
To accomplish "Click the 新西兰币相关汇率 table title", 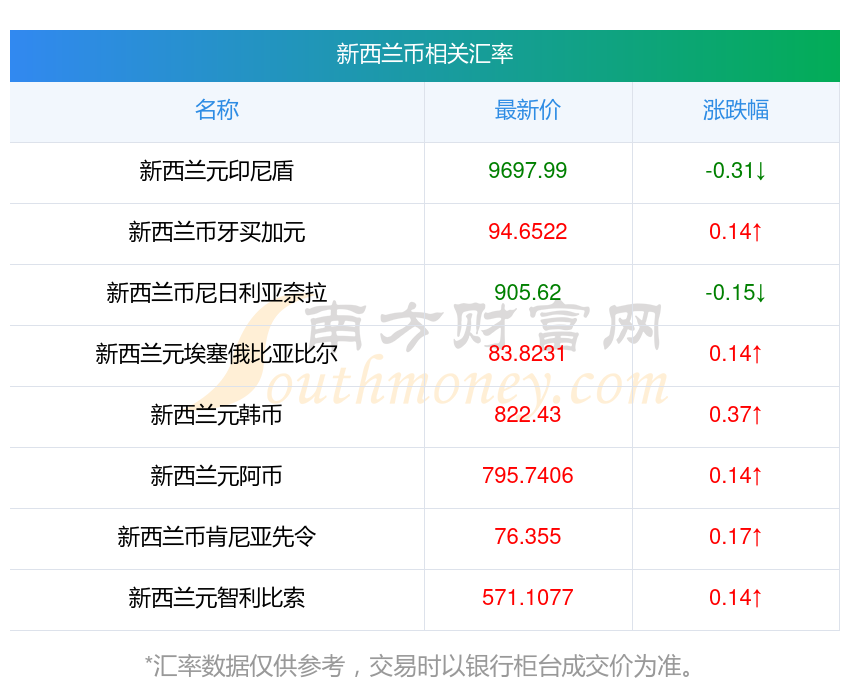I will click(x=424, y=54).
